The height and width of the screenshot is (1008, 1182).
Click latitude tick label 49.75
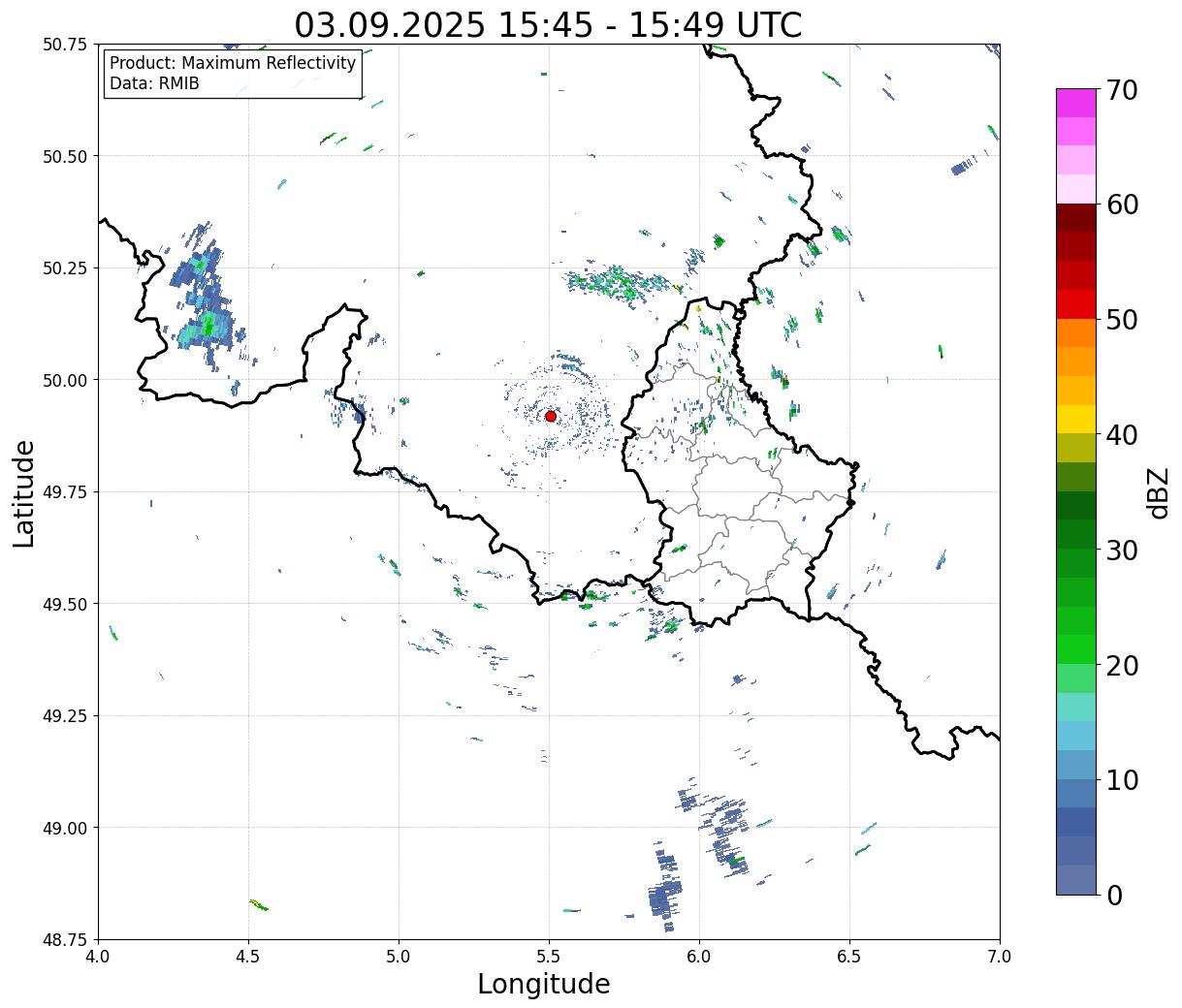pos(65,492)
